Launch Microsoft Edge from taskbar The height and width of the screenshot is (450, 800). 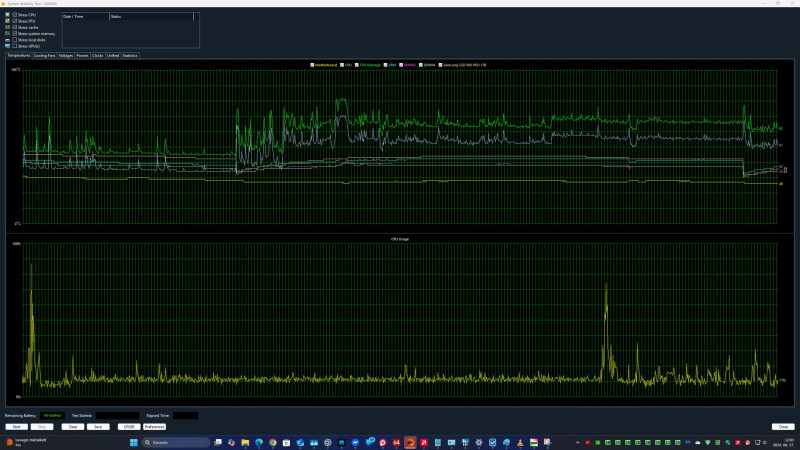tap(259, 442)
